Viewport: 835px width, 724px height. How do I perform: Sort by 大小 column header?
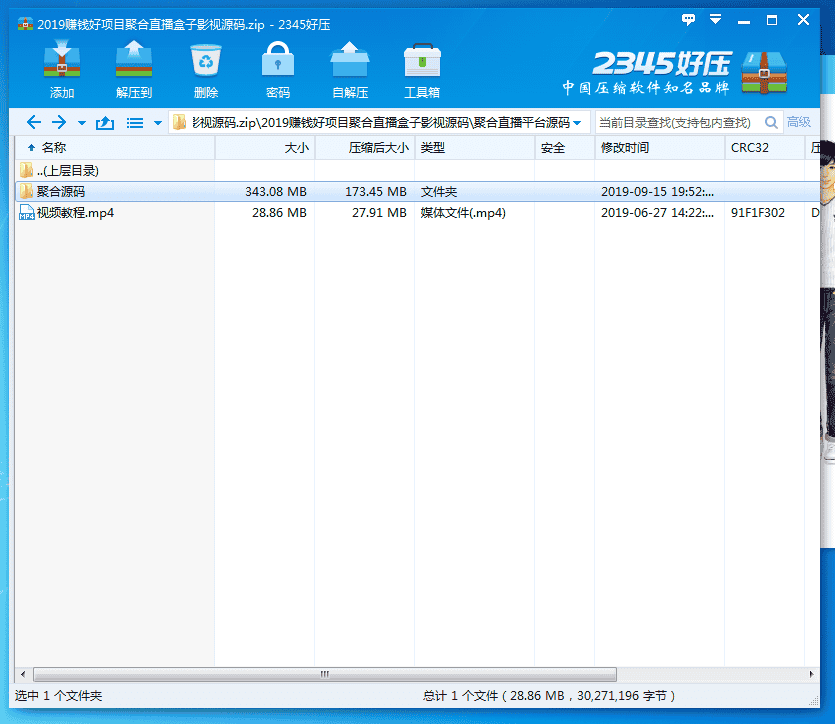click(265, 147)
